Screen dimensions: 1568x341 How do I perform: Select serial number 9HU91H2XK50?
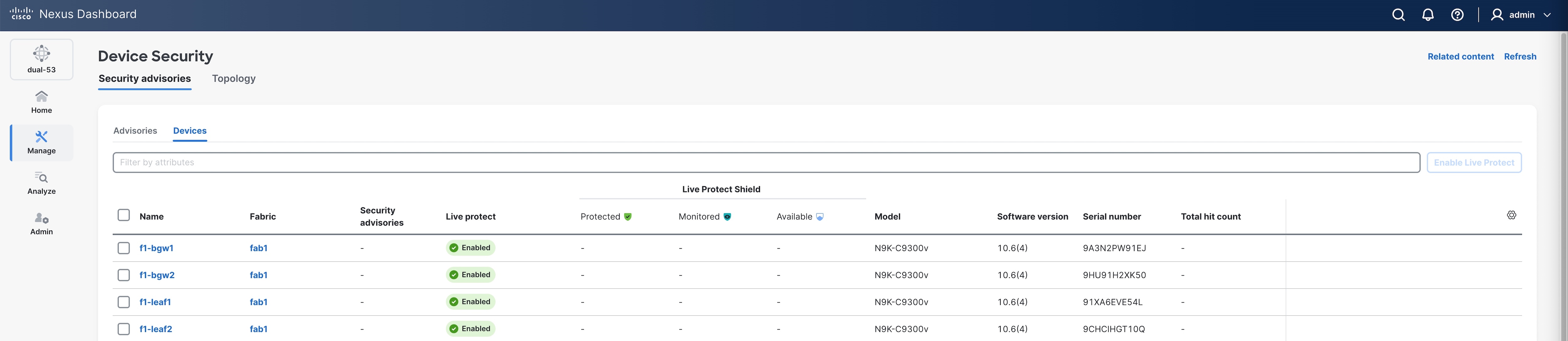pyautogui.click(x=1115, y=275)
